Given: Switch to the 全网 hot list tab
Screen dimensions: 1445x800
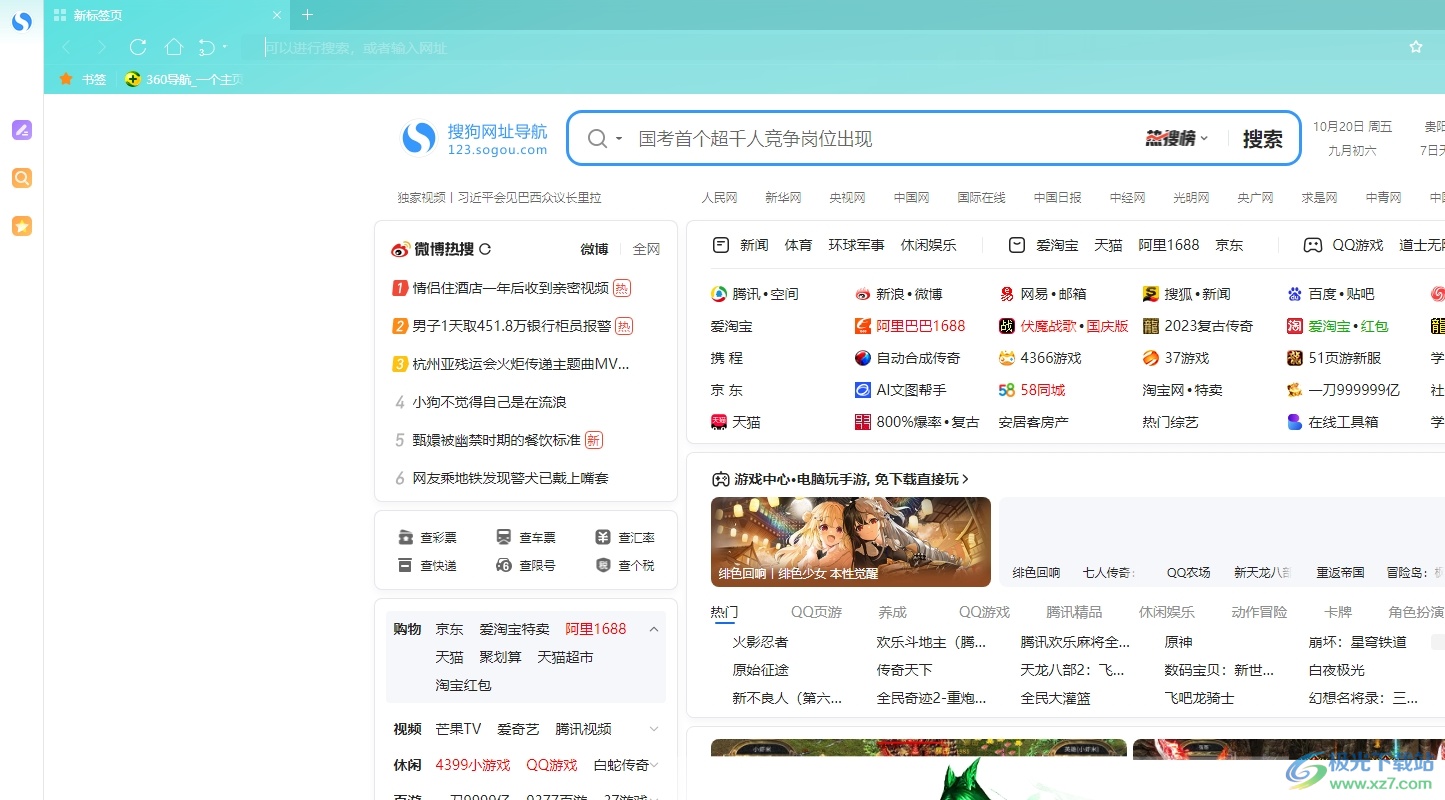Looking at the screenshot, I should point(646,249).
